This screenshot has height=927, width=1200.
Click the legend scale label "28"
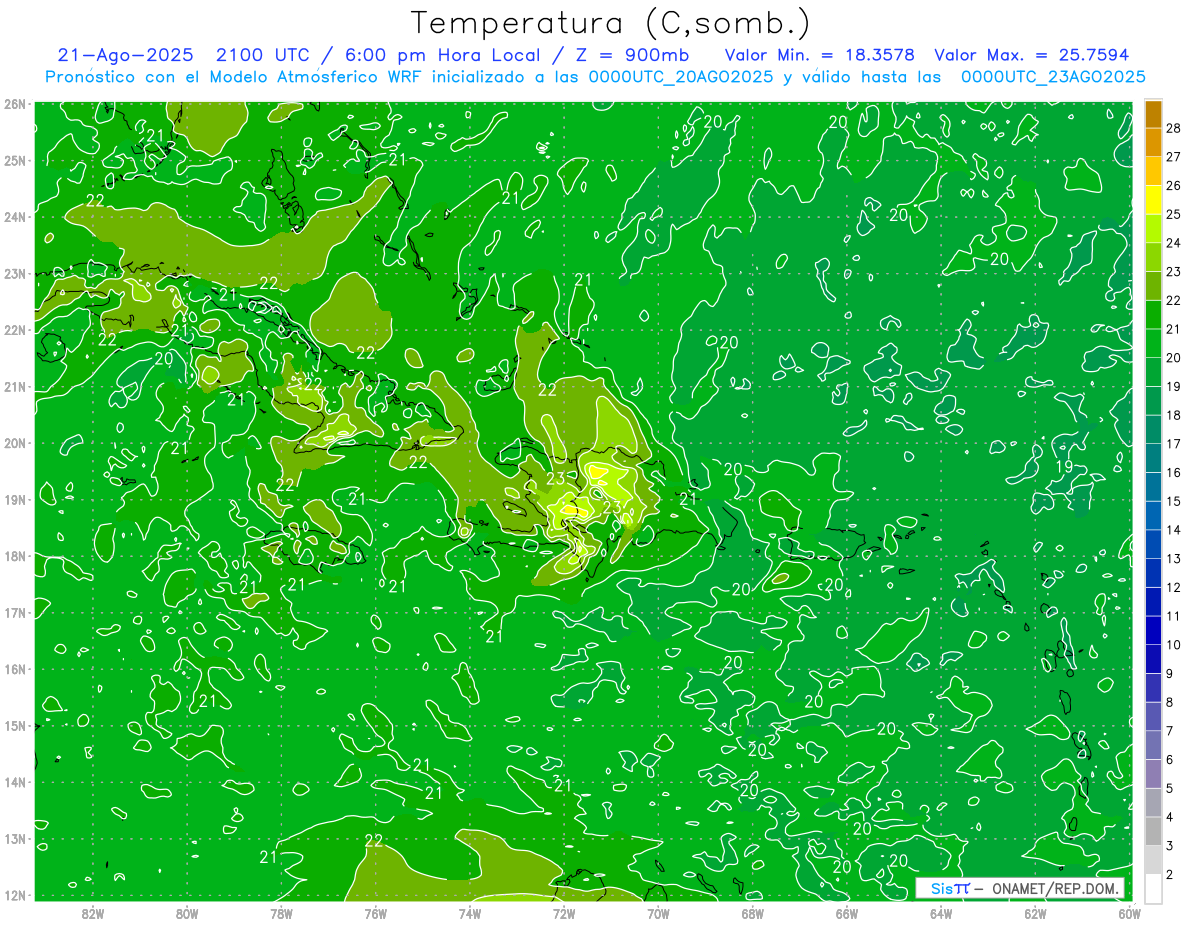coord(1173,128)
